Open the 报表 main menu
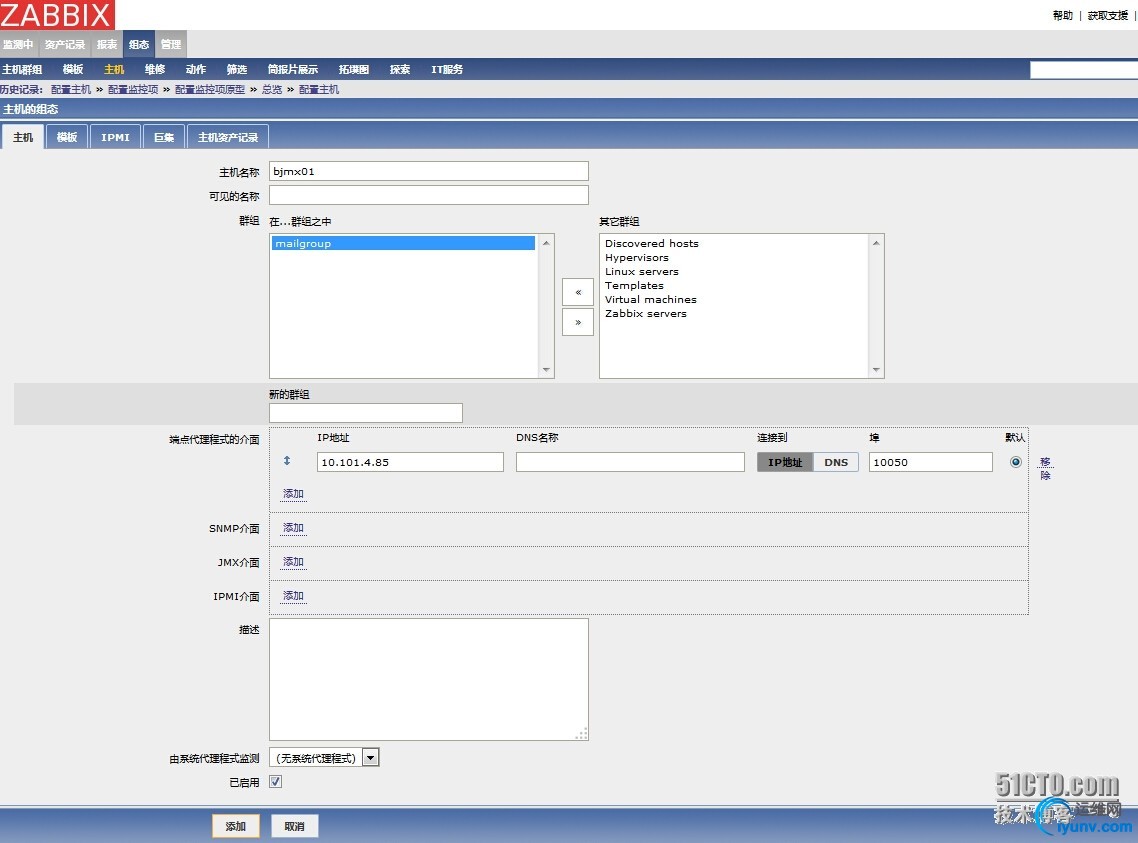1138x843 pixels. pyautogui.click(x=107, y=44)
